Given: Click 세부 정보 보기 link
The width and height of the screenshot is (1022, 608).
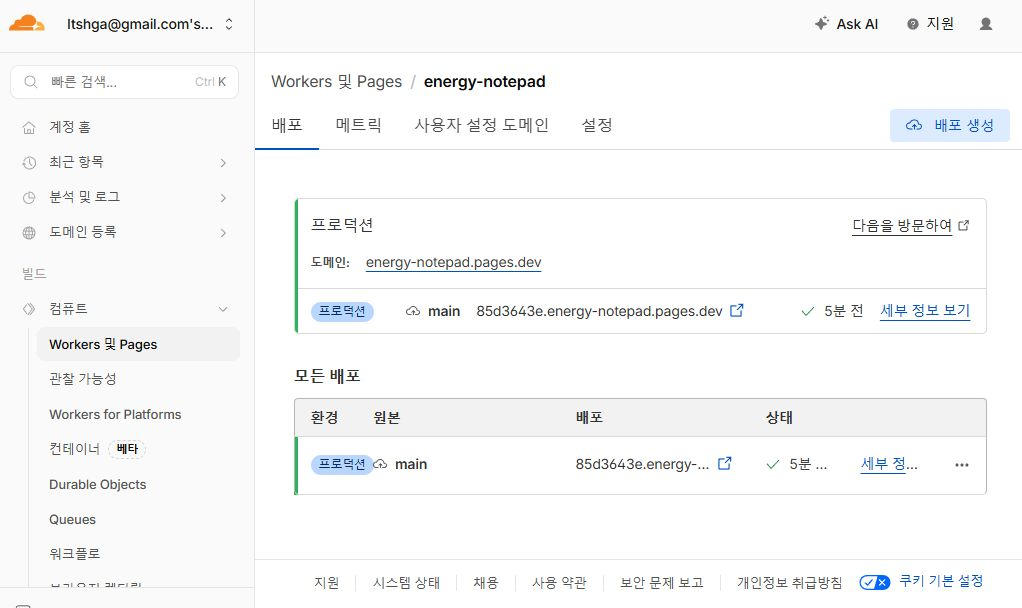Looking at the screenshot, I should [x=925, y=311].
